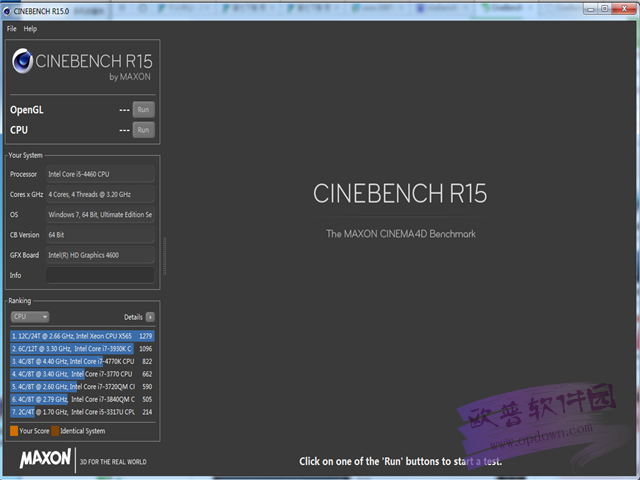Run the OpenGL benchmark
The height and width of the screenshot is (480, 640).
pos(143,109)
